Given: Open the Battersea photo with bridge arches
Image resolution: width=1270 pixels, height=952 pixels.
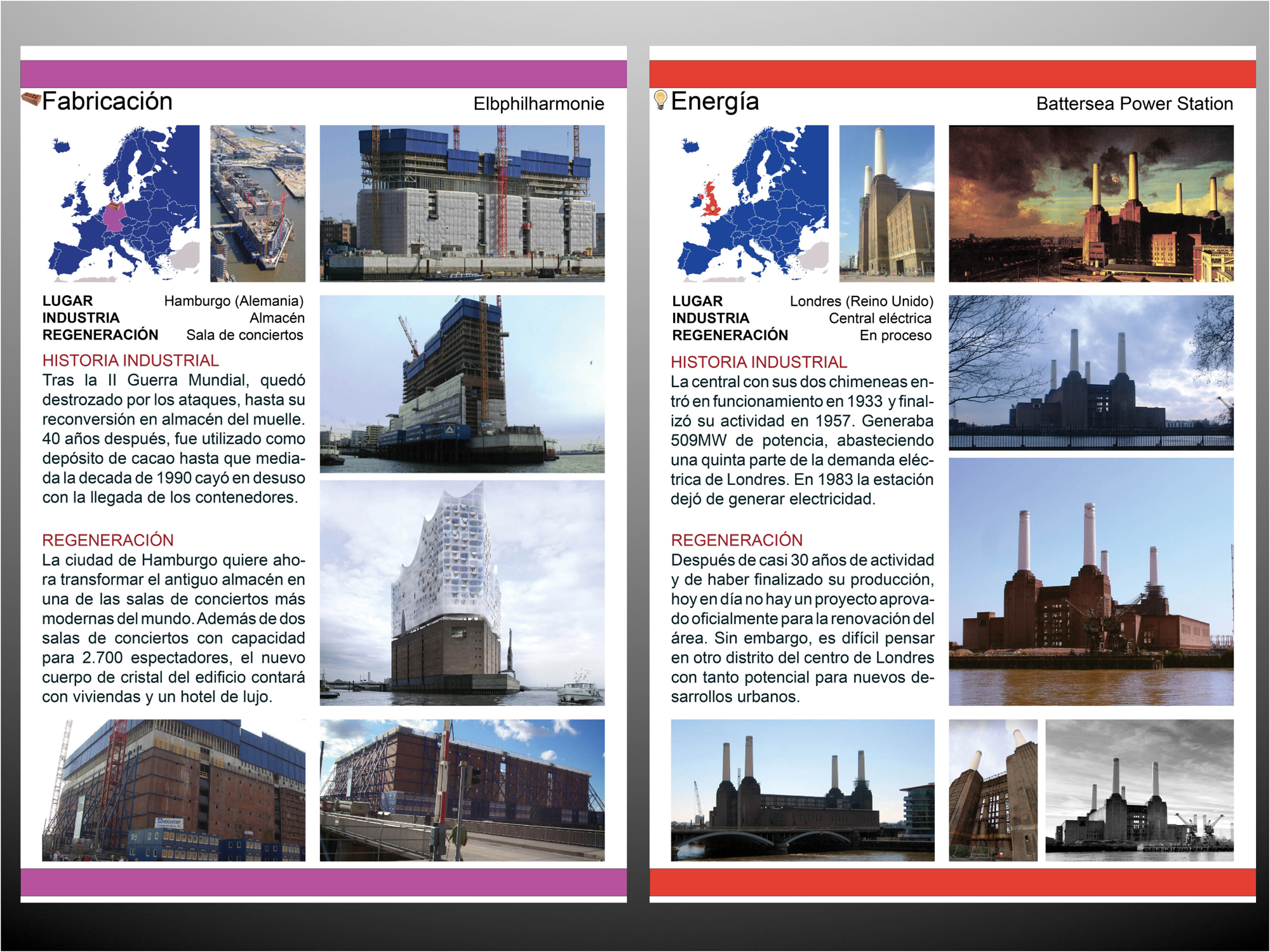Looking at the screenshot, I should pyautogui.click(x=802, y=790).
